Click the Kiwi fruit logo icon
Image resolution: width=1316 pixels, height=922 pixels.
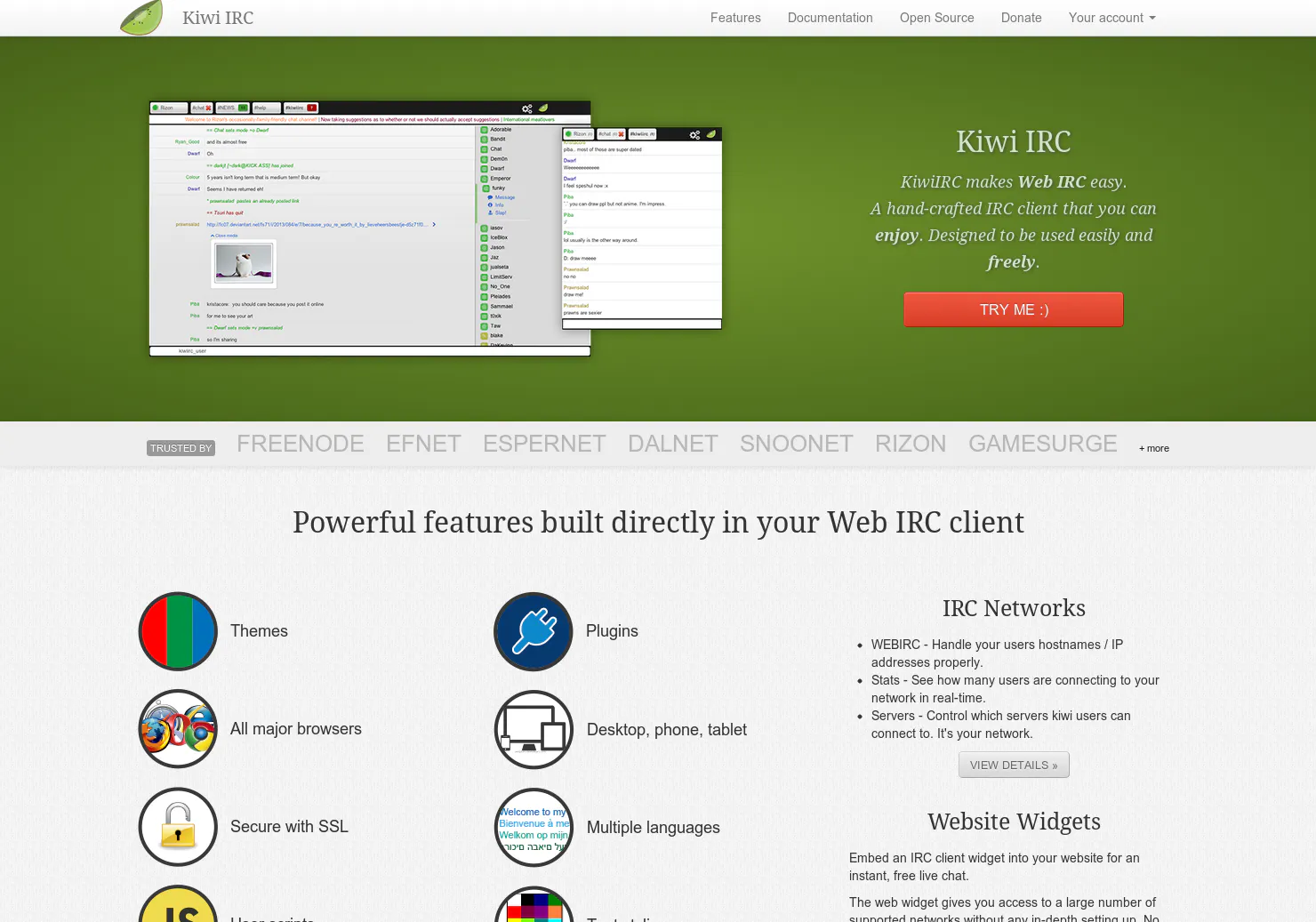tap(142, 17)
